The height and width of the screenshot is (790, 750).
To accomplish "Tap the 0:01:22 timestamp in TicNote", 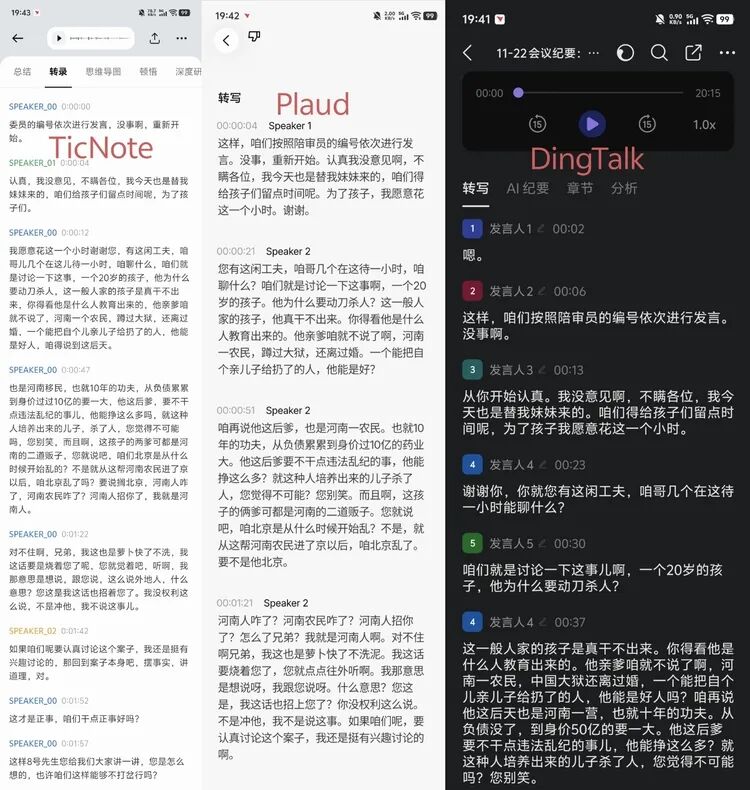I will (75, 534).
